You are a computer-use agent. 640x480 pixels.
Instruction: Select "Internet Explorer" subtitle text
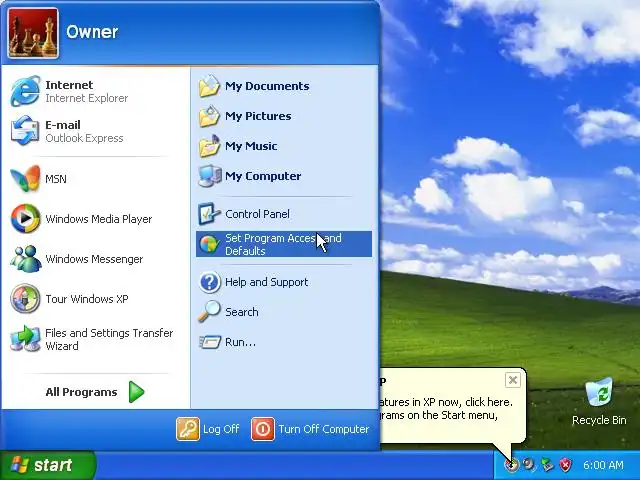click(x=87, y=98)
